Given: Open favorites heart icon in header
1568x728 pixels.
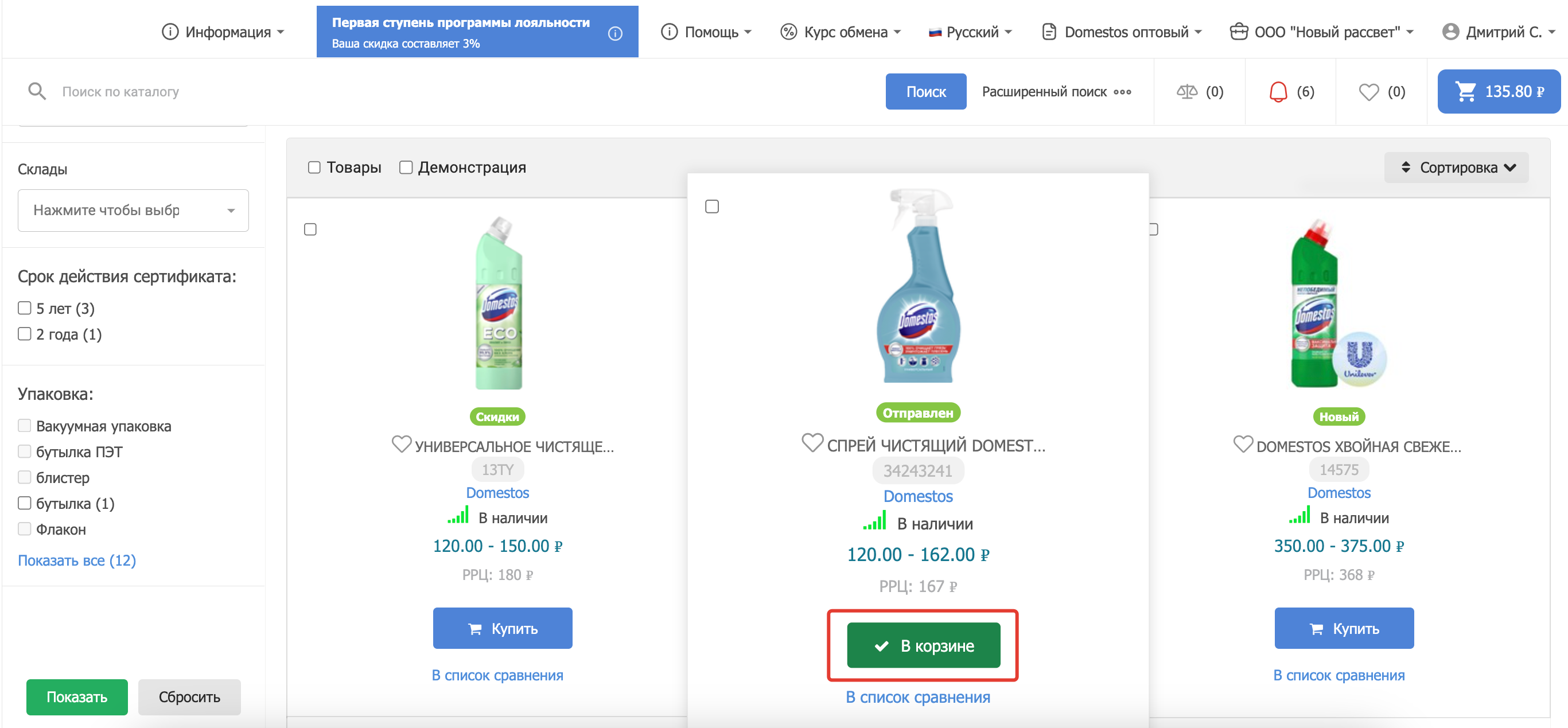Looking at the screenshot, I should click(1368, 92).
